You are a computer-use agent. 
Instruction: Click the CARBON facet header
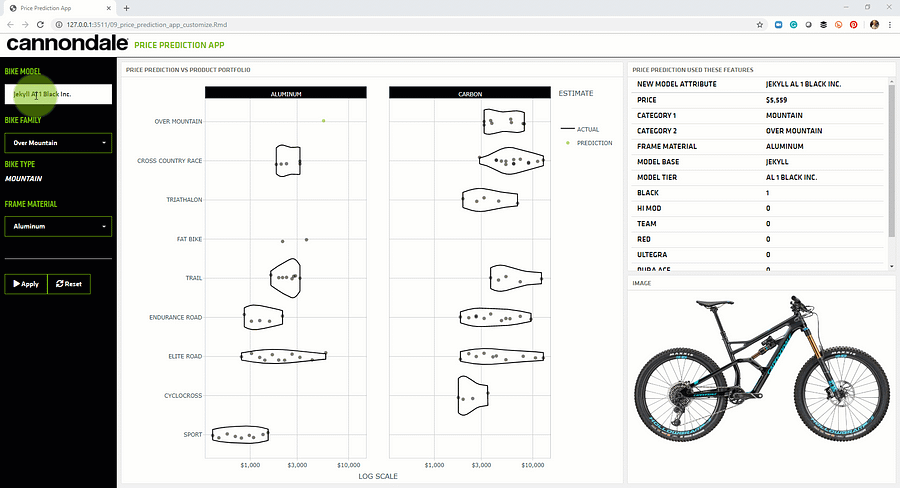click(x=470, y=93)
